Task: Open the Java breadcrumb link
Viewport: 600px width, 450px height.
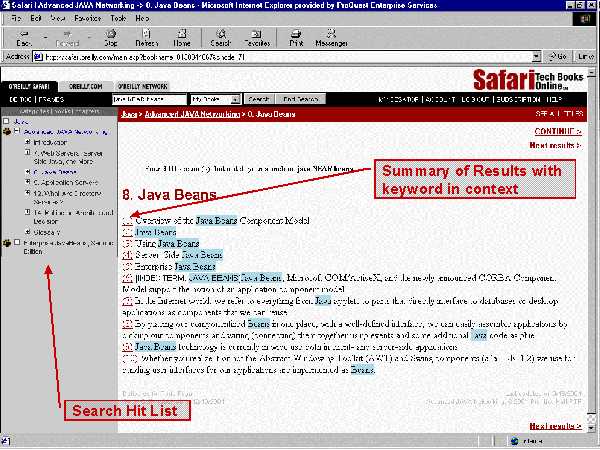Action: click(x=129, y=114)
